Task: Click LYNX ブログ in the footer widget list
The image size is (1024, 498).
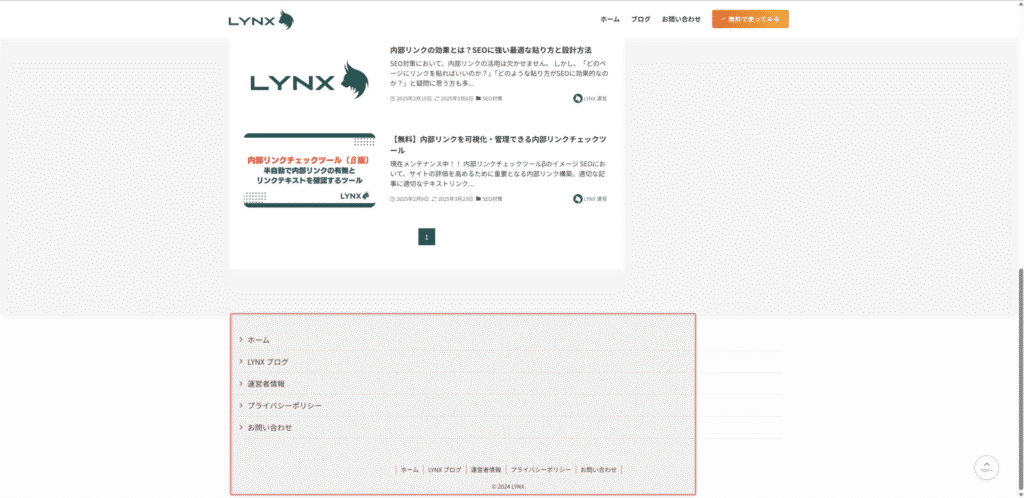Action: tap(267, 362)
